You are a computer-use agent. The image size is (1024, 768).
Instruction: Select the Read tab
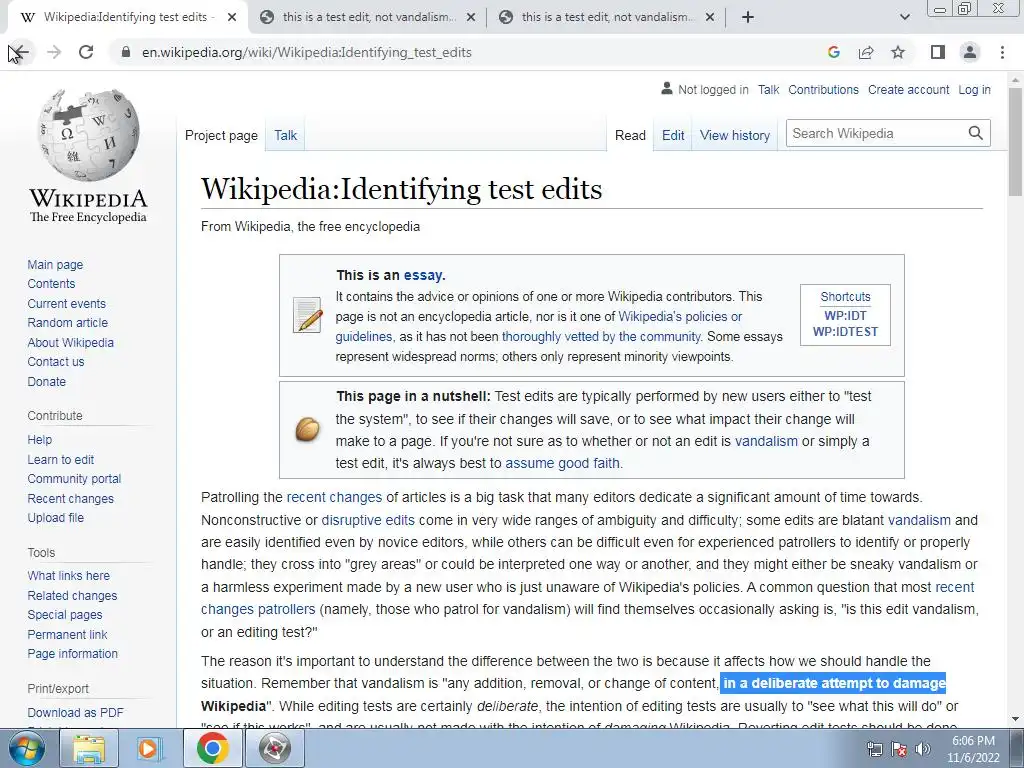630,135
